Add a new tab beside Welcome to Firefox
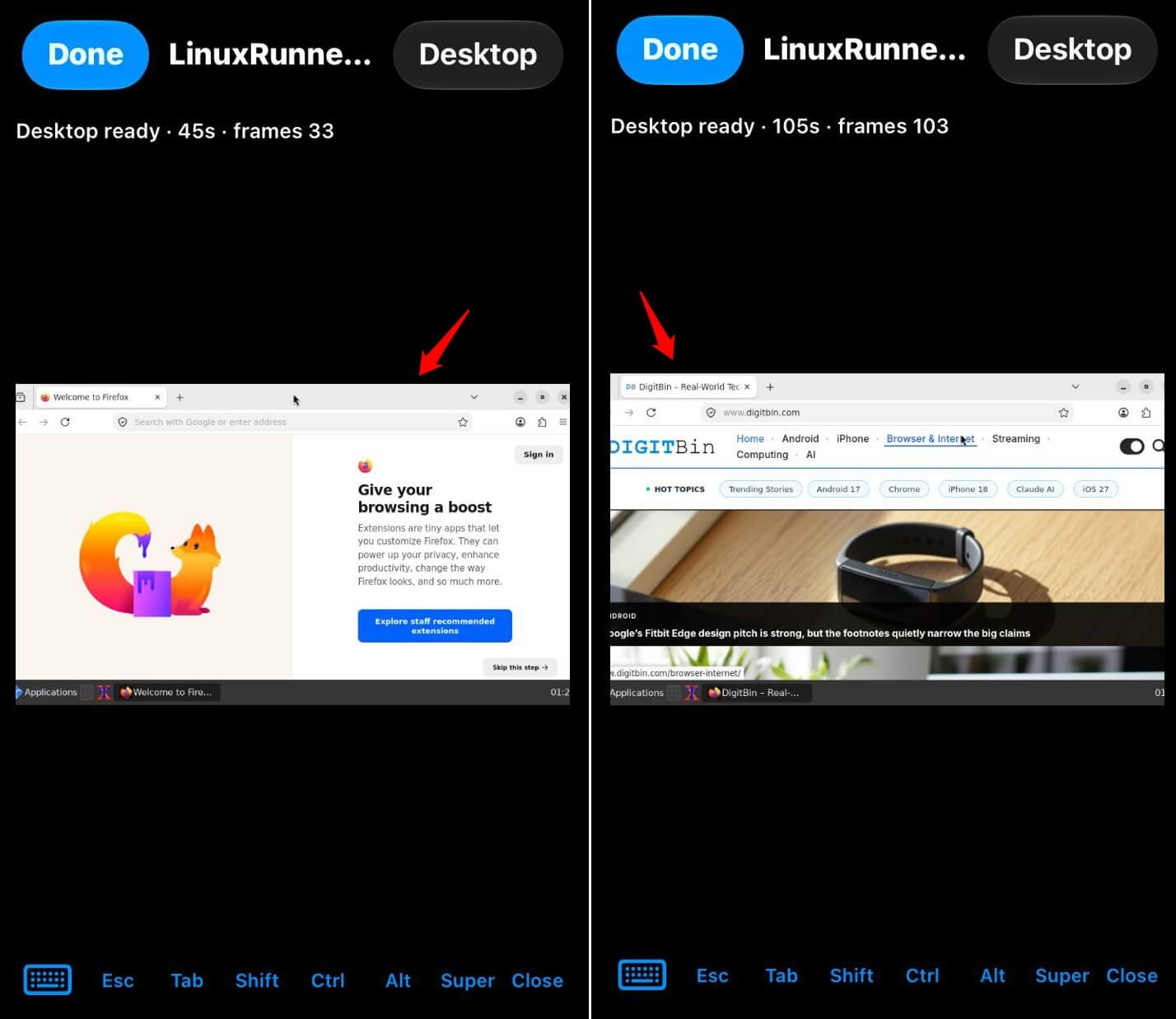The image size is (1176, 1019). point(180,397)
